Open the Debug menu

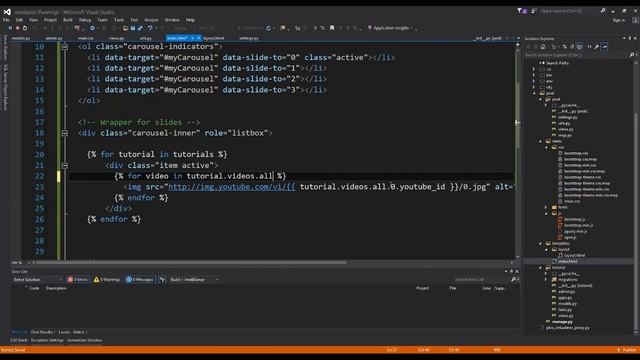click(x=85, y=20)
